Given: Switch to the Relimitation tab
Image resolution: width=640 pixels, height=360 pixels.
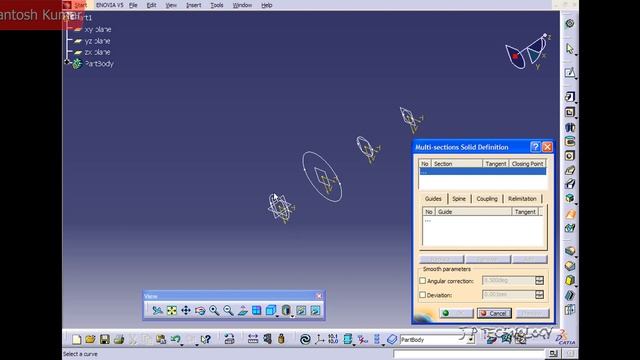Looking at the screenshot, I should coord(522,199).
